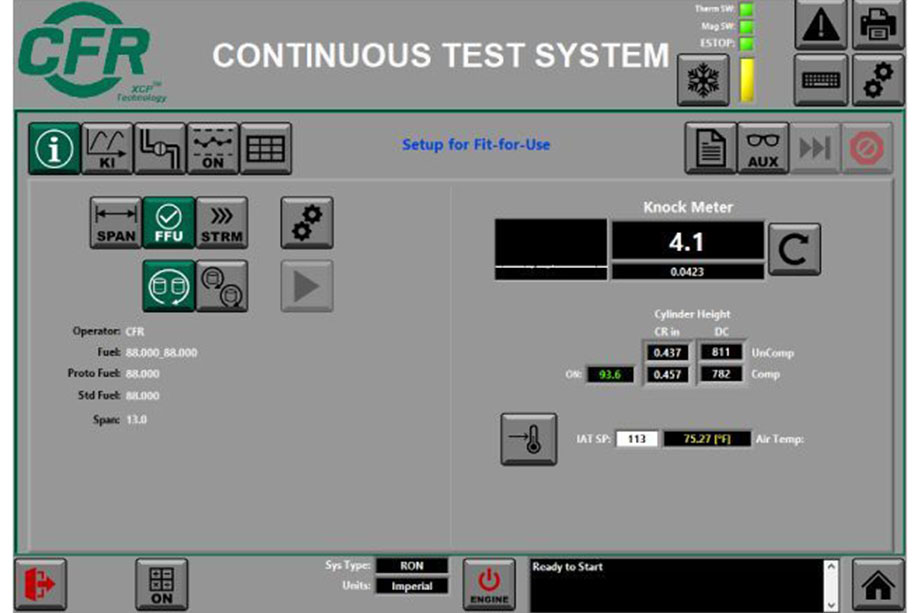Open the data table view
The image size is (920, 613).
[265, 149]
